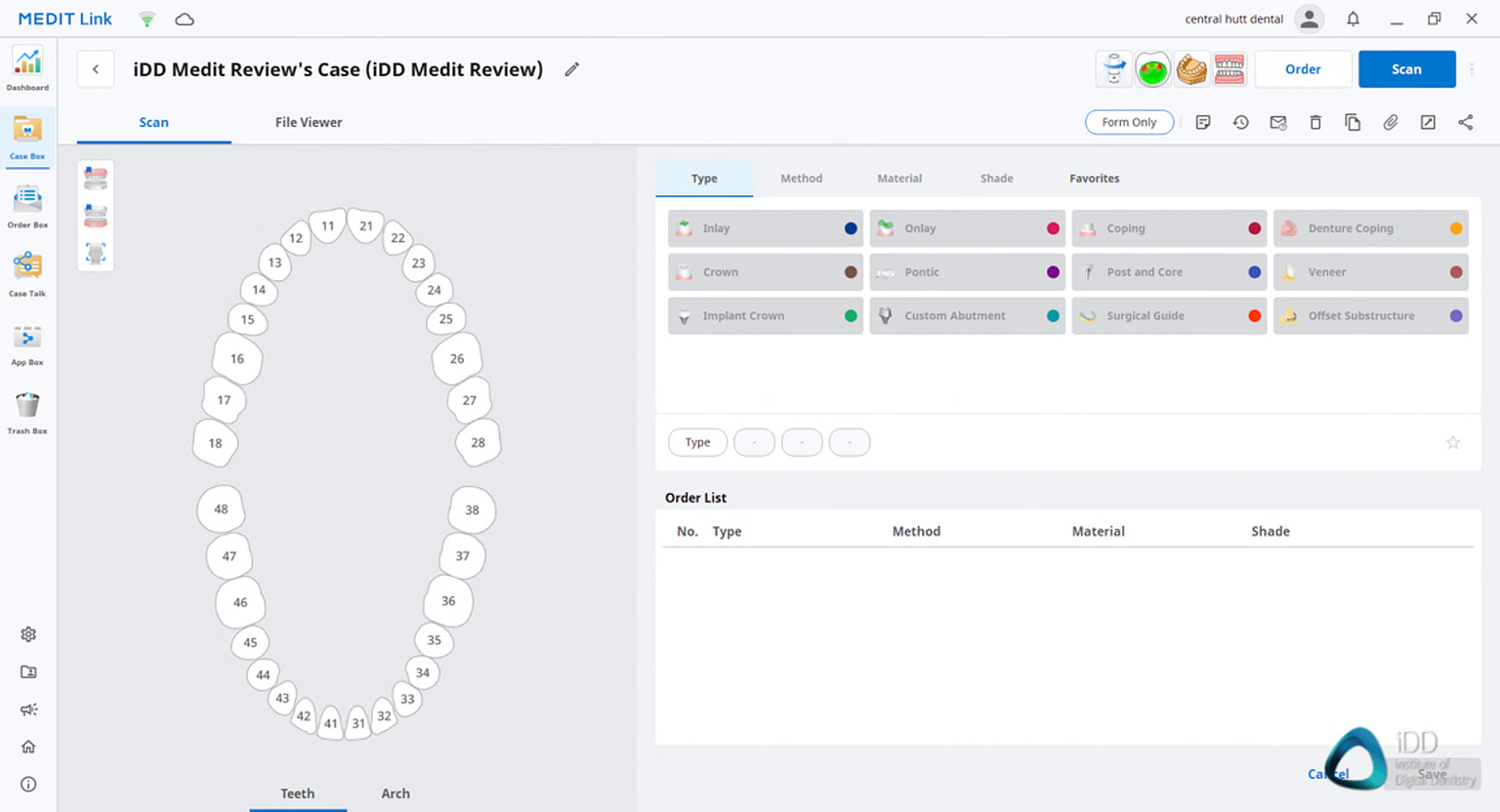Select tooth 16 on the chart
The image size is (1500, 812).
[237, 358]
